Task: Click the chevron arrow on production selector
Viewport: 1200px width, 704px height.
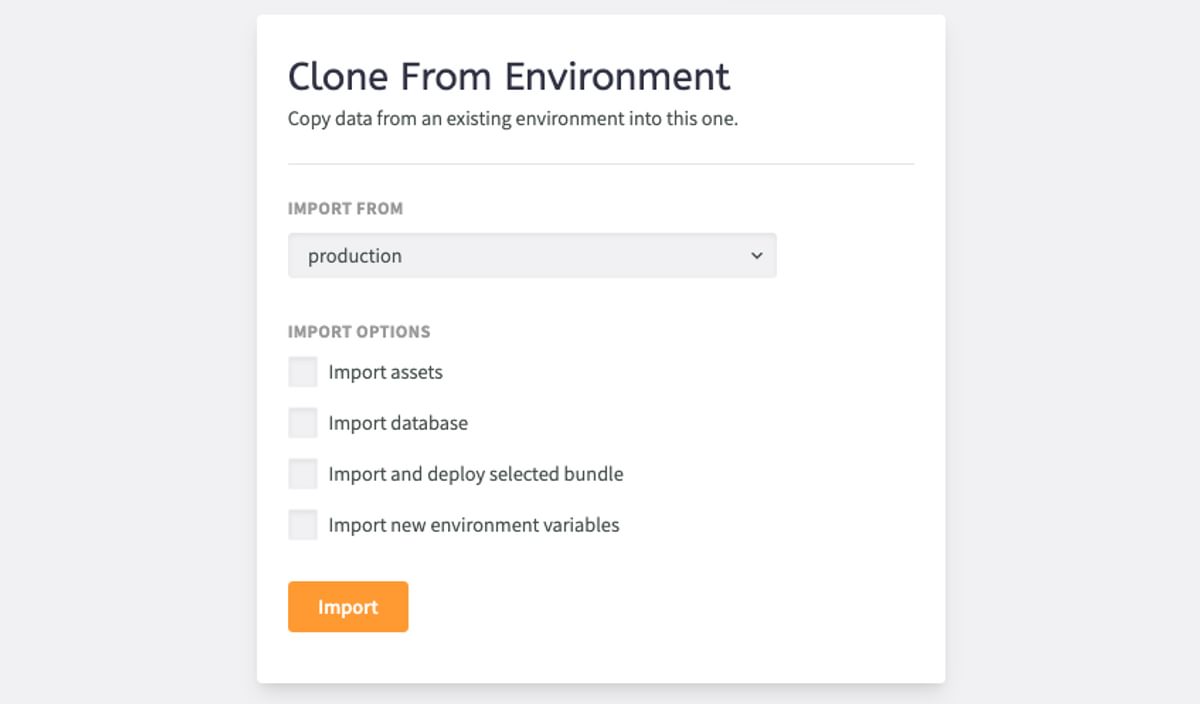Action: [x=757, y=256]
